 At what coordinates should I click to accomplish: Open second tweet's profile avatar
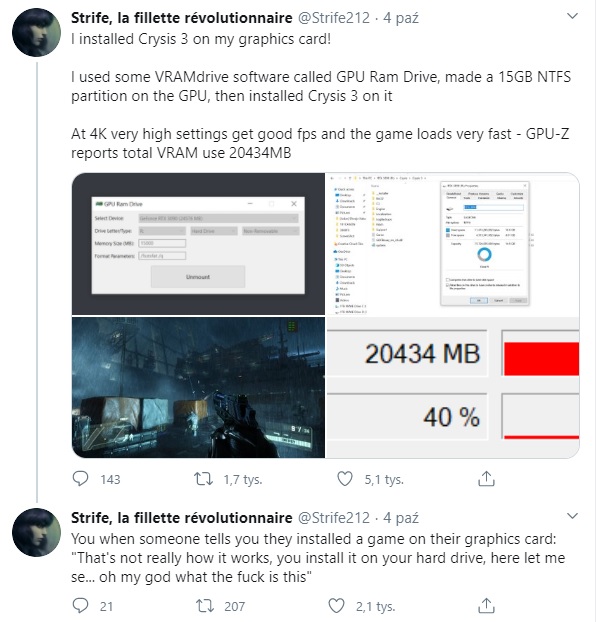pos(36,532)
